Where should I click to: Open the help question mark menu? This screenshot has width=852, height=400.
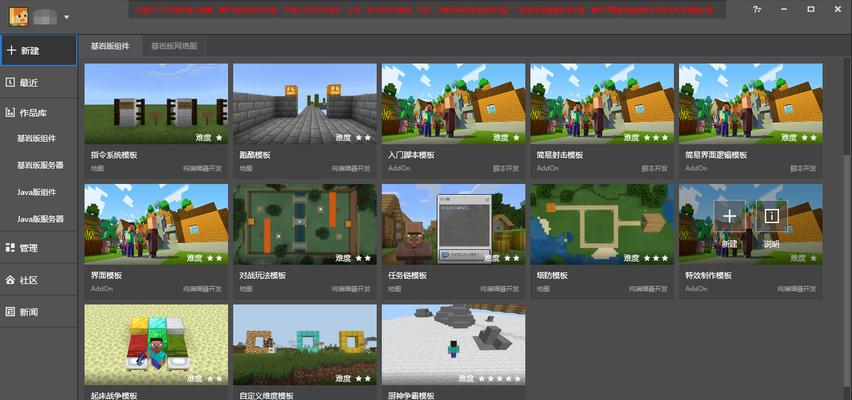[x=756, y=10]
